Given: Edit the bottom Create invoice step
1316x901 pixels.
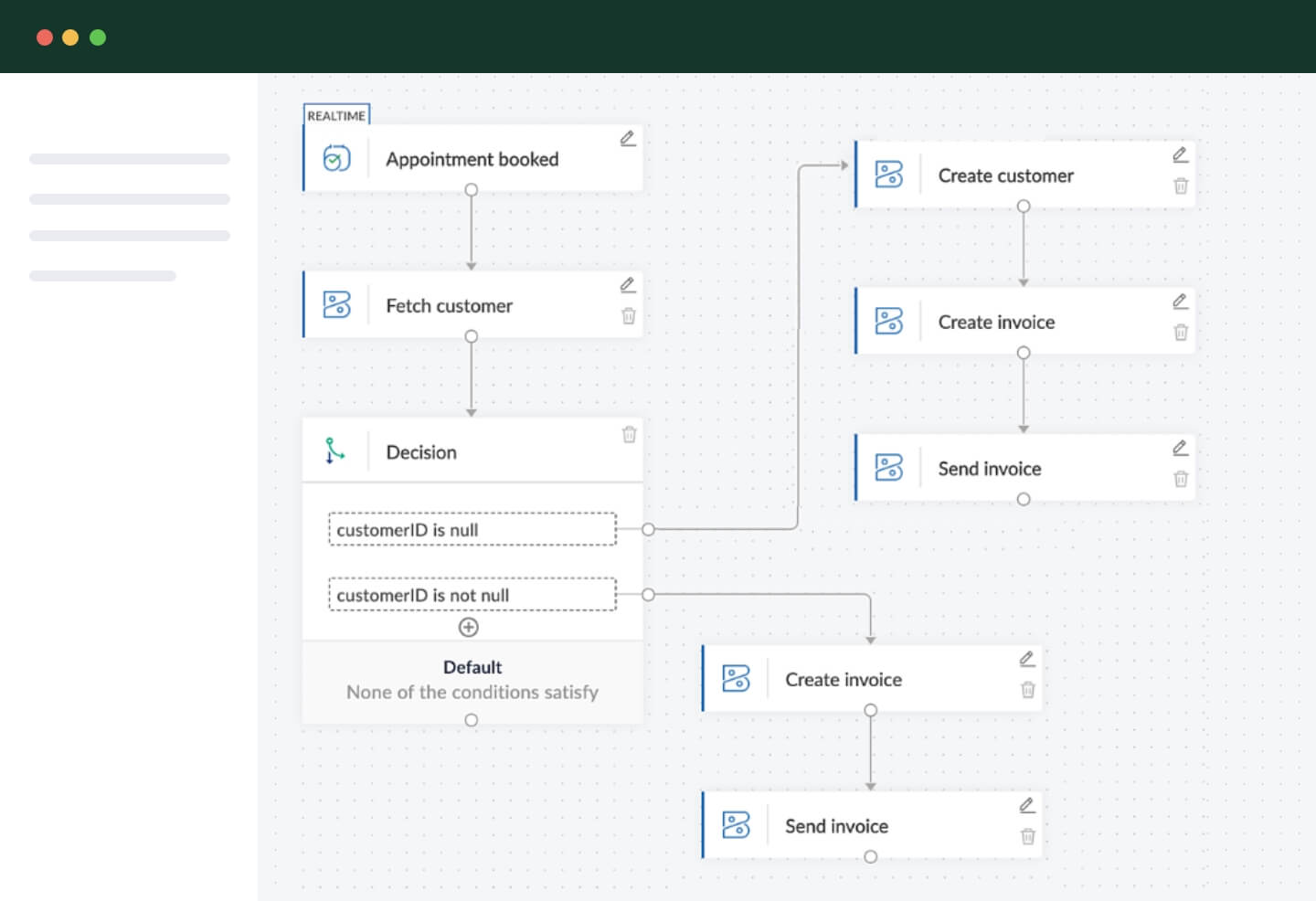Looking at the screenshot, I should point(1027,659).
